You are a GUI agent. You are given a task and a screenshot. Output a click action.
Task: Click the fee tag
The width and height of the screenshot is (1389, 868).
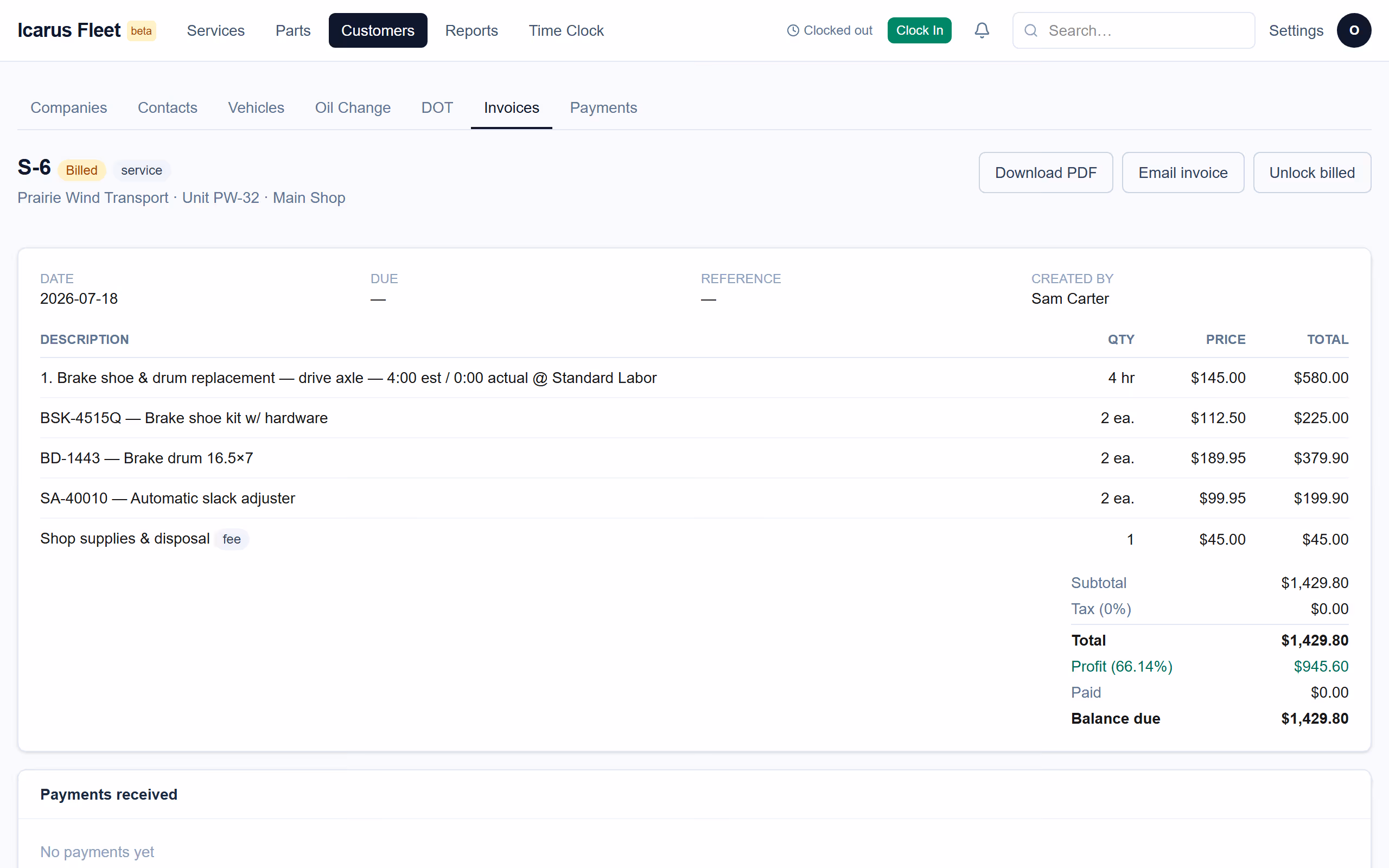231,539
